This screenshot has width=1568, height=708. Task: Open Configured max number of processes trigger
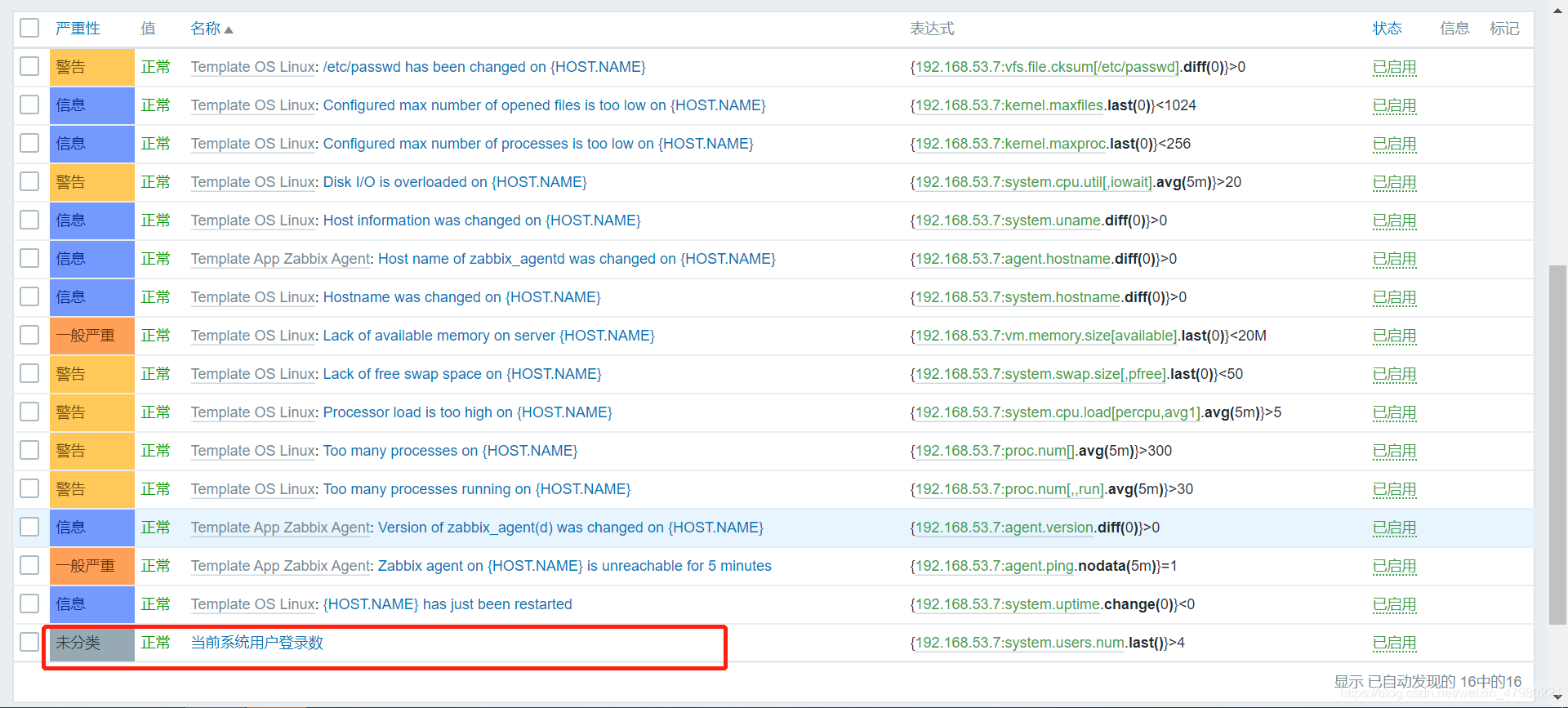pyautogui.click(x=537, y=144)
